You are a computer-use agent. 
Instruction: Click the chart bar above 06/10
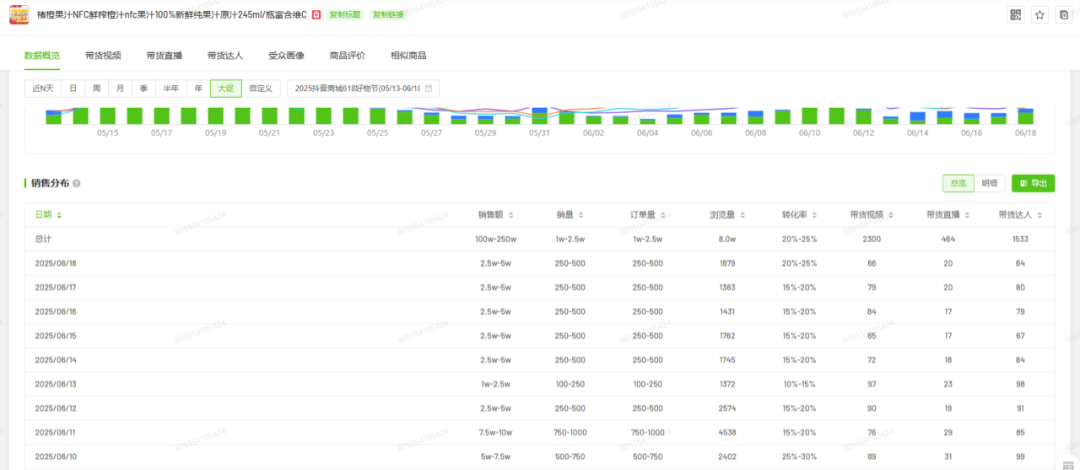click(x=810, y=116)
